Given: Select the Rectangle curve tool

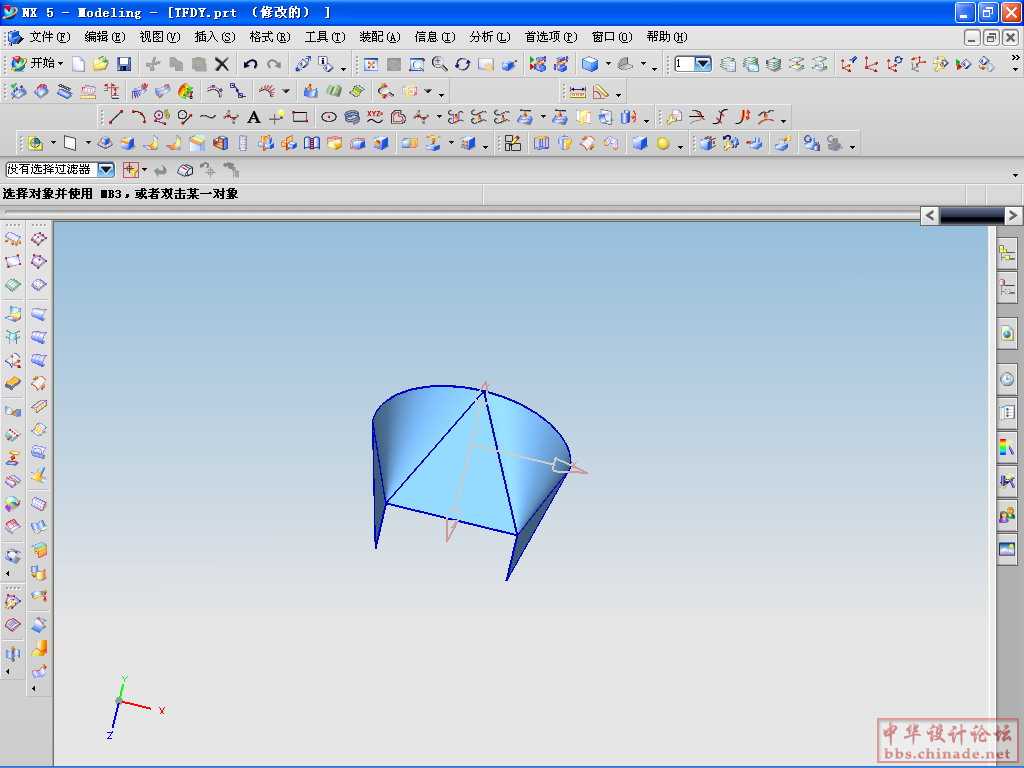Looking at the screenshot, I should coord(300,117).
